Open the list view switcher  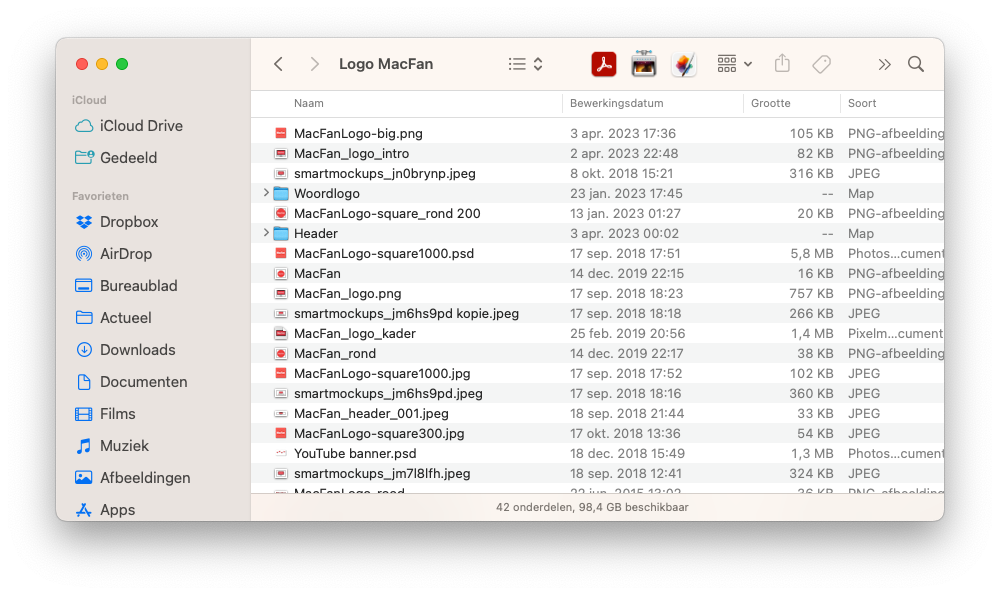pyautogui.click(x=526, y=64)
